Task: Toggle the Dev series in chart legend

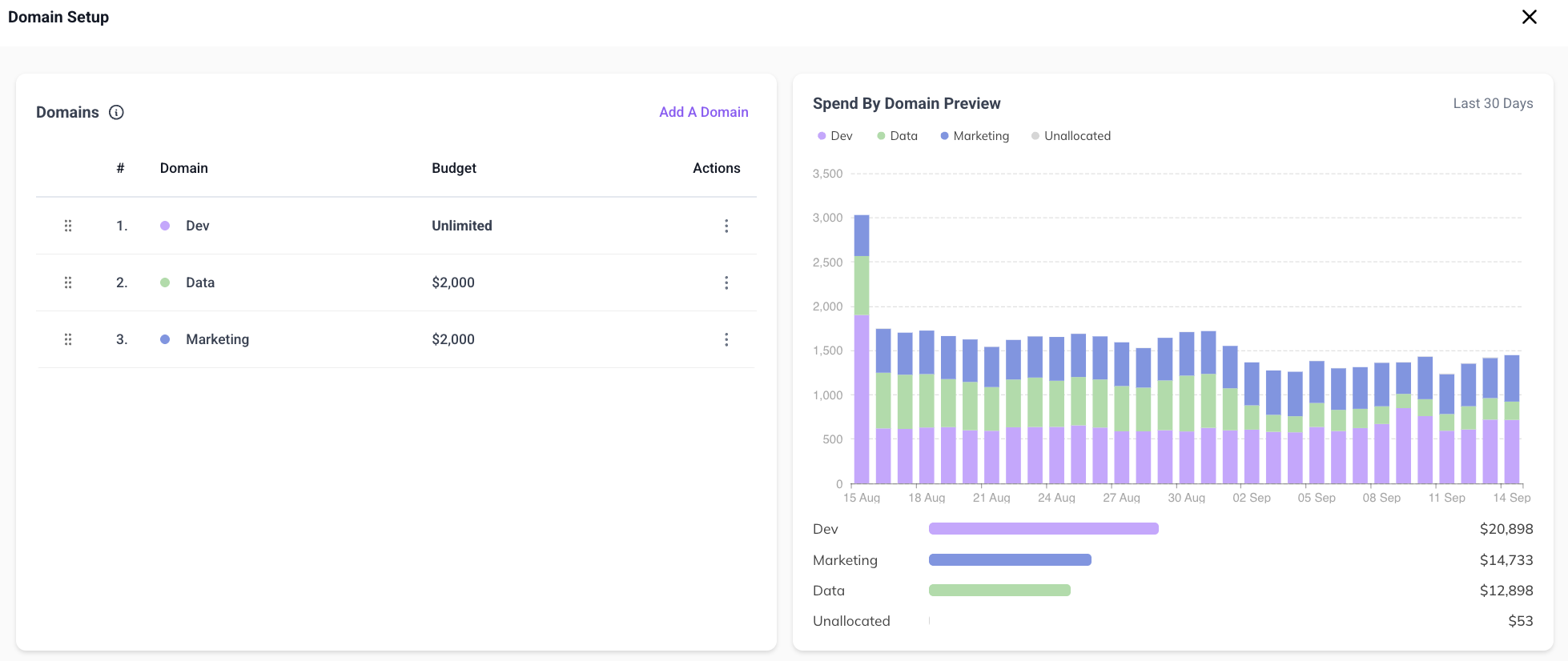Action: (x=834, y=136)
